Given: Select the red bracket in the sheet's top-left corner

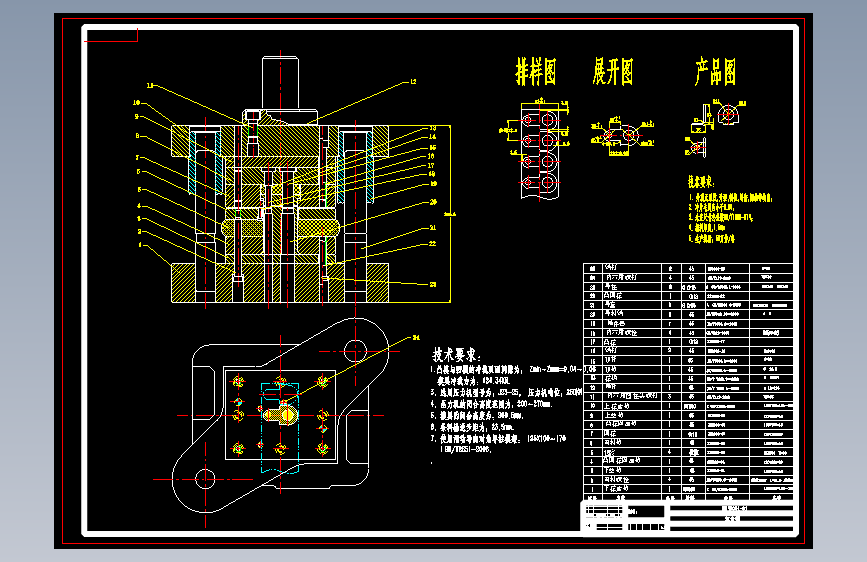Looking at the screenshot, I should (111, 35).
